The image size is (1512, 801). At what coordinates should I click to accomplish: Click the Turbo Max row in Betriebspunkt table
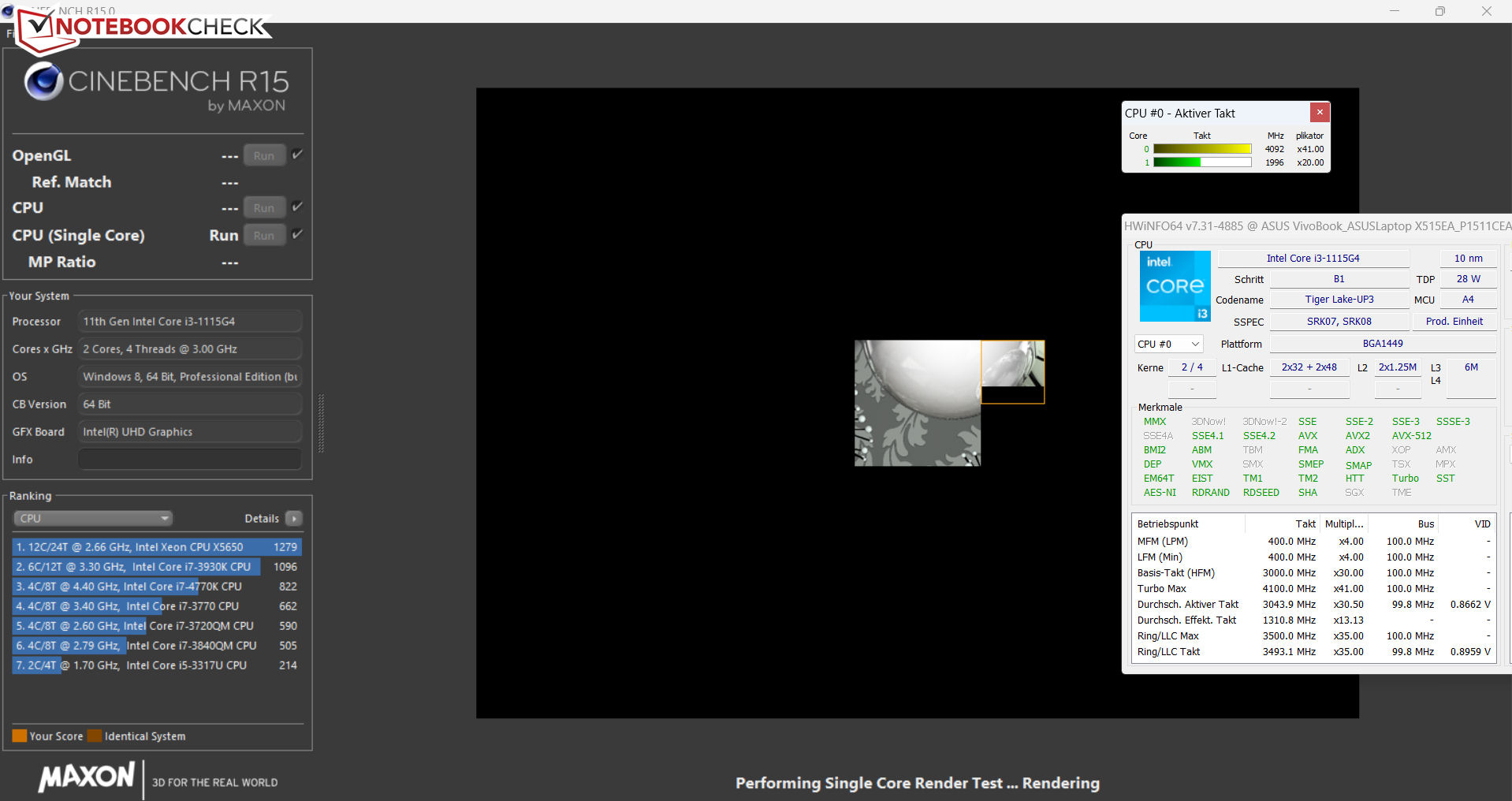[1313, 589]
